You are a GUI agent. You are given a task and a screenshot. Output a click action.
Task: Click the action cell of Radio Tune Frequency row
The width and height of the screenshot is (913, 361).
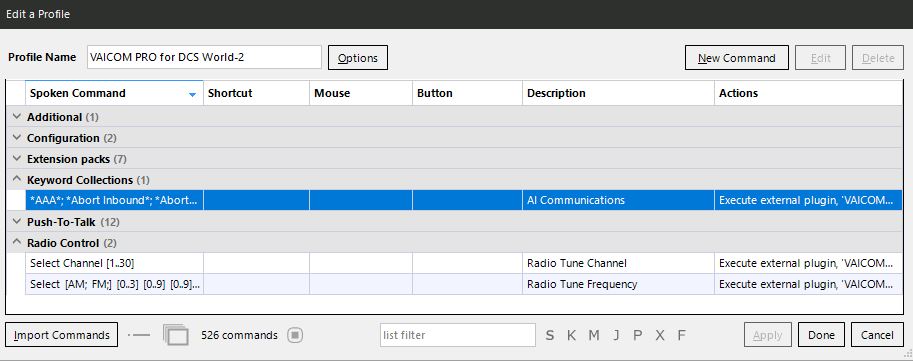(809, 284)
